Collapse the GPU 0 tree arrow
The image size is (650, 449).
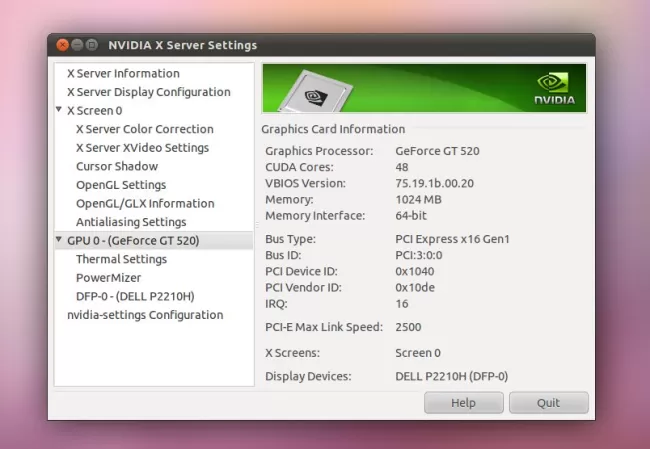click(x=59, y=240)
